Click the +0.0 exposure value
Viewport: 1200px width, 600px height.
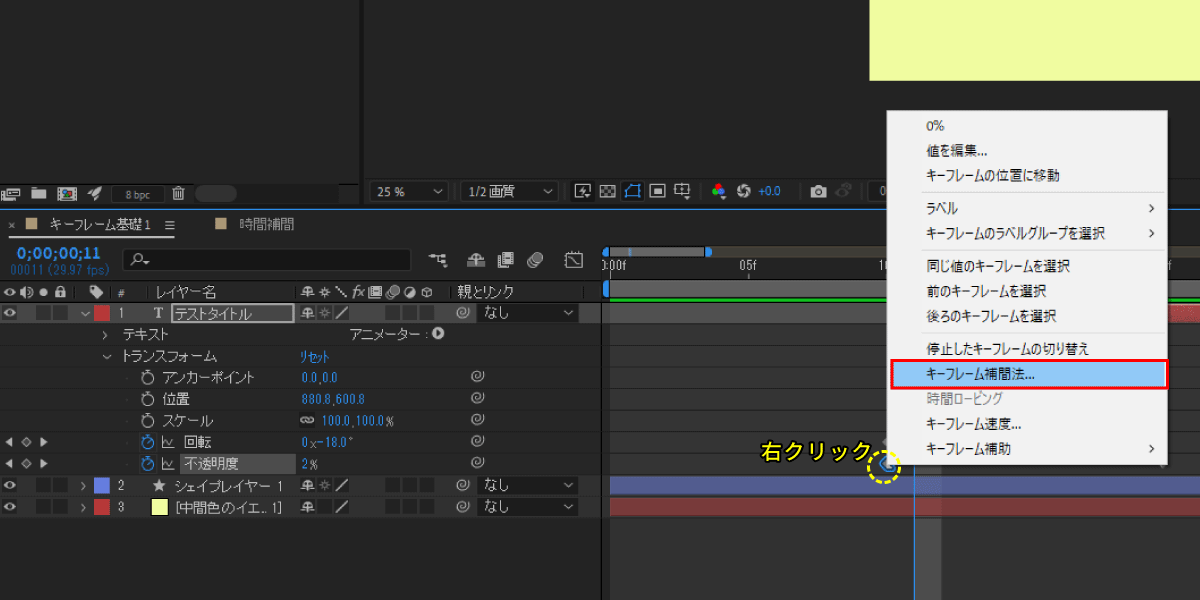769,191
